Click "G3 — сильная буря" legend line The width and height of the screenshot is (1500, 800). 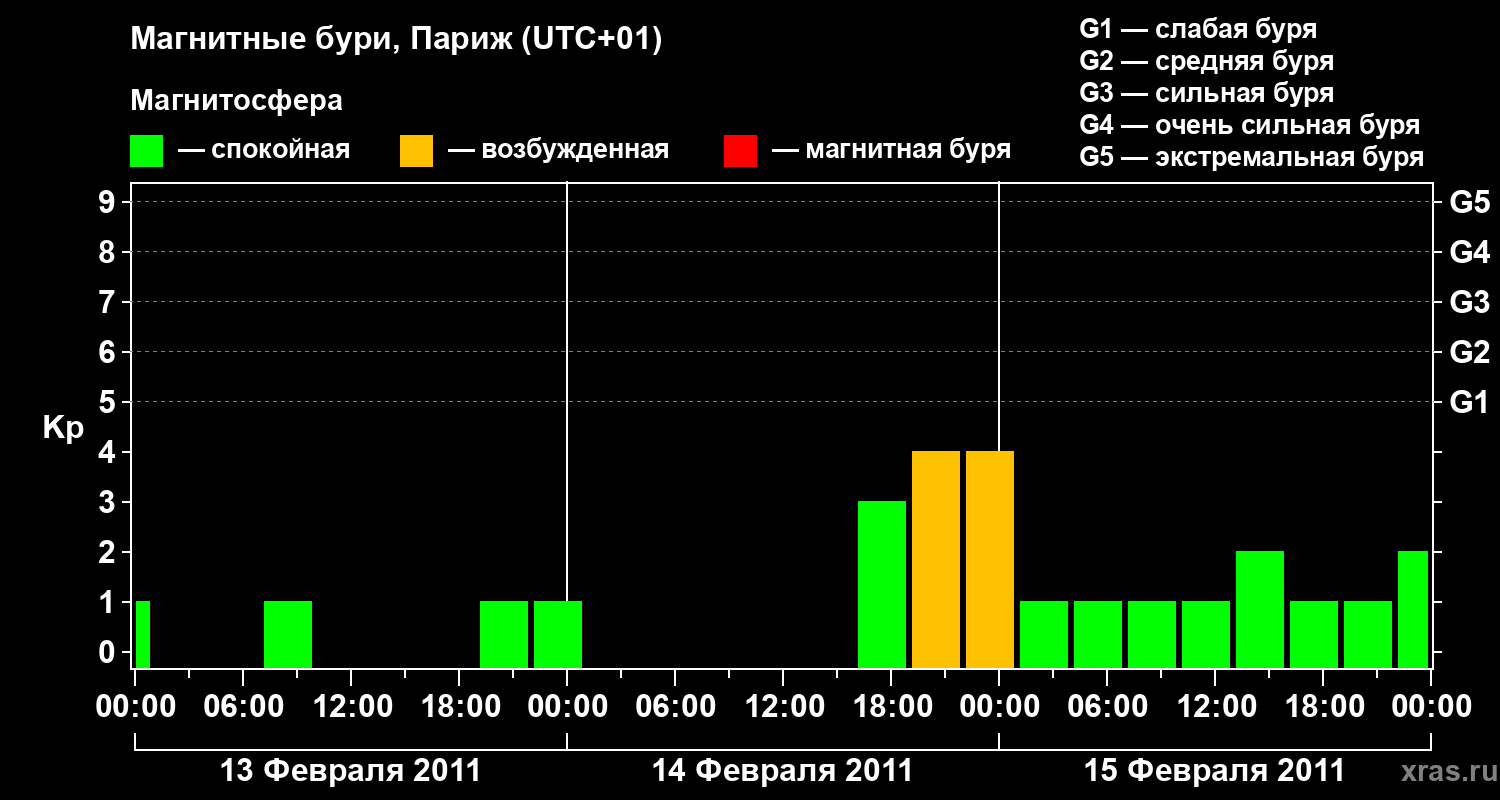click(x=1206, y=93)
